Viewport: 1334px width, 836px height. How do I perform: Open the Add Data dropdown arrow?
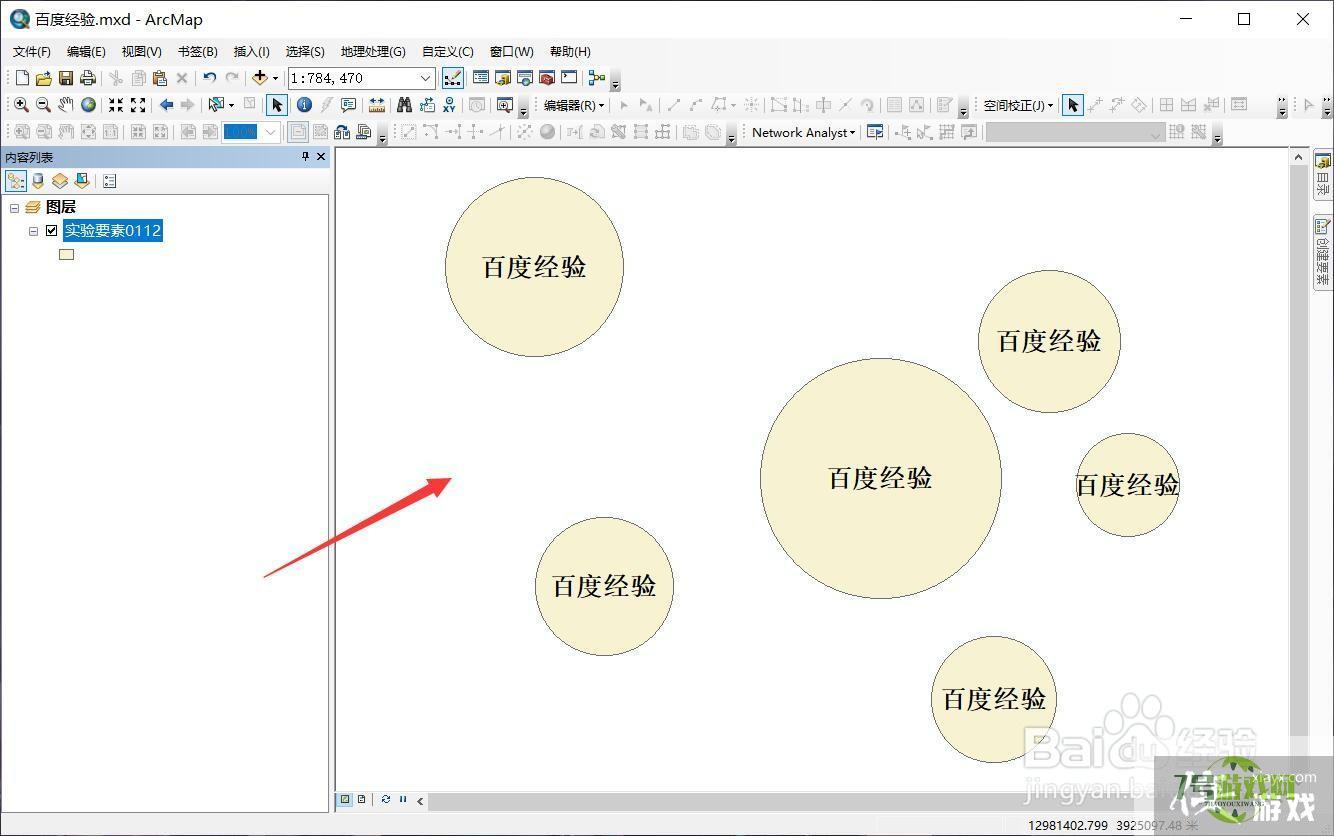pos(276,78)
